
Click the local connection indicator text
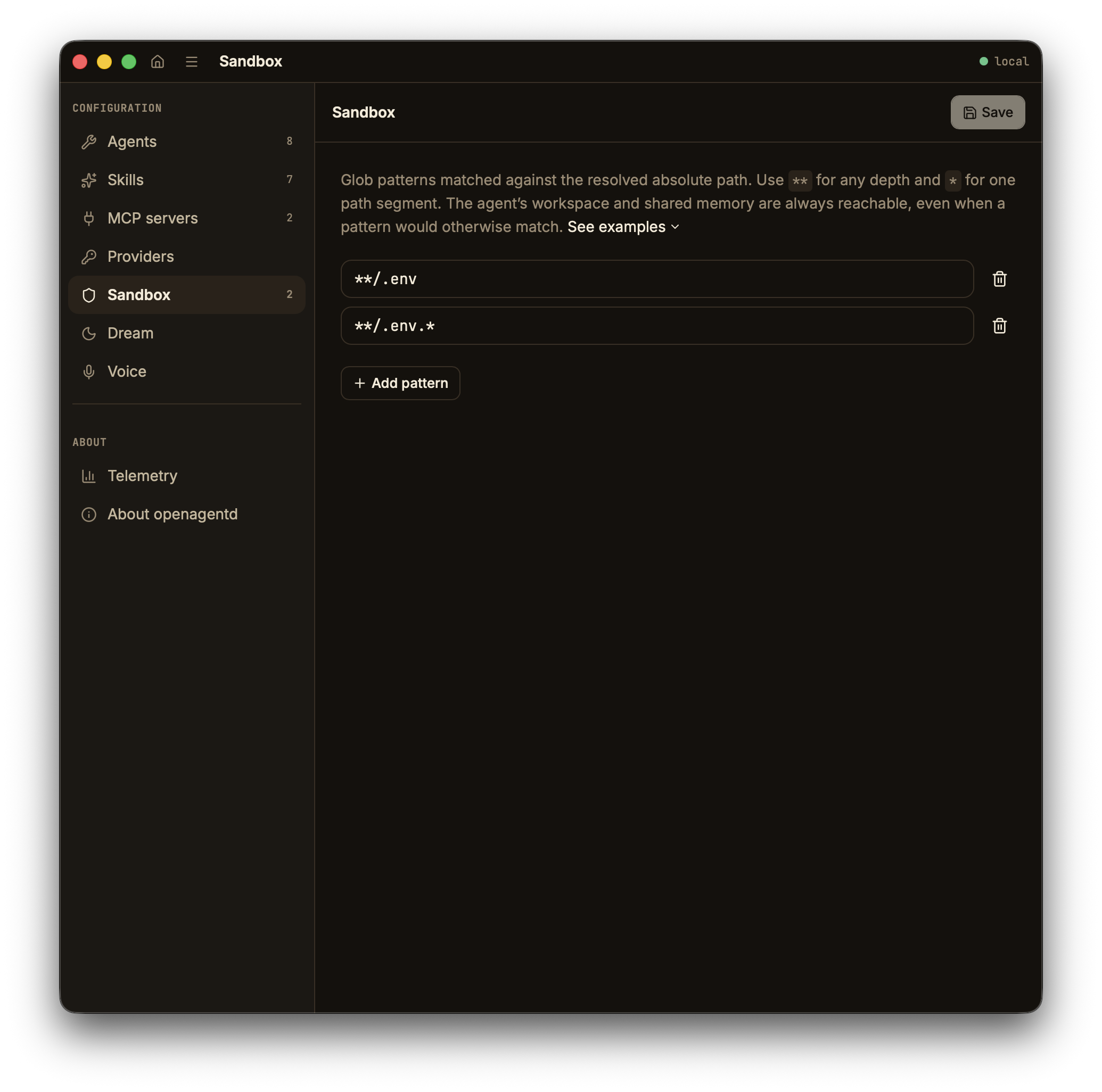pos(1011,62)
